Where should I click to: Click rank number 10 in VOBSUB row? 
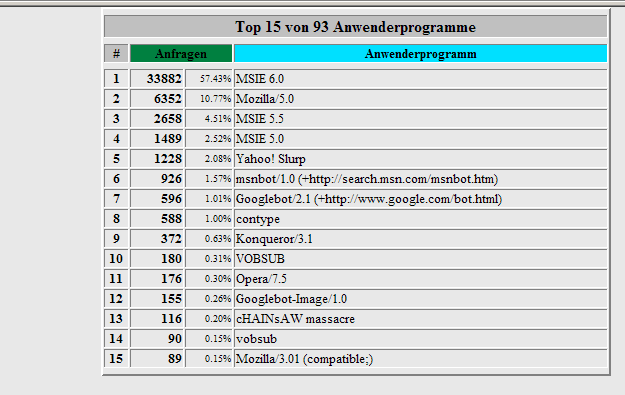[x=116, y=259]
